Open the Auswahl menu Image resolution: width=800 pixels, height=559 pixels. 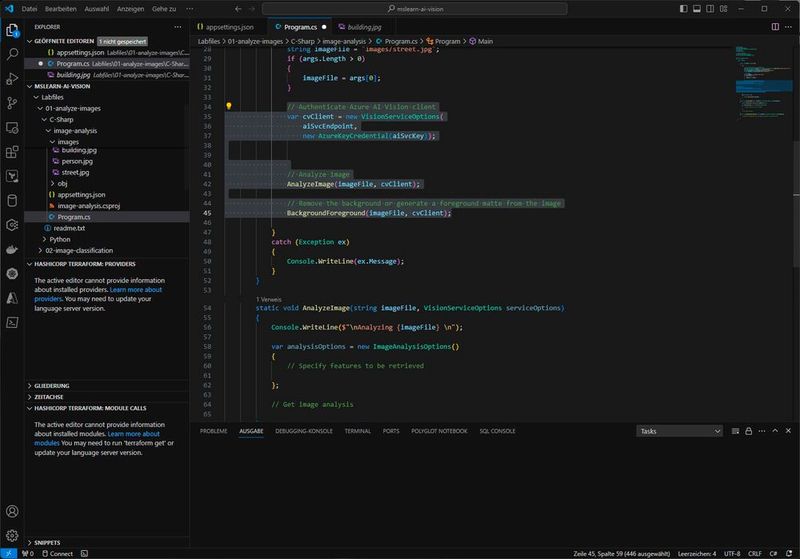pos(96,9)
